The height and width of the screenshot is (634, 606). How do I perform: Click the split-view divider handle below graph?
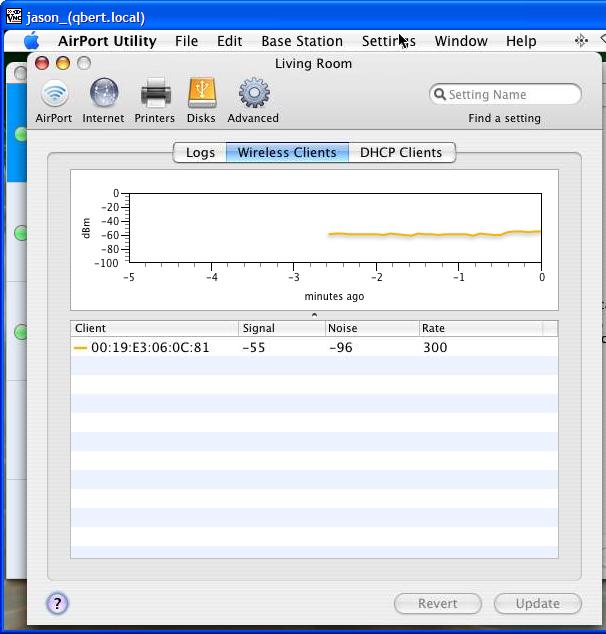(x=314, y=315)
